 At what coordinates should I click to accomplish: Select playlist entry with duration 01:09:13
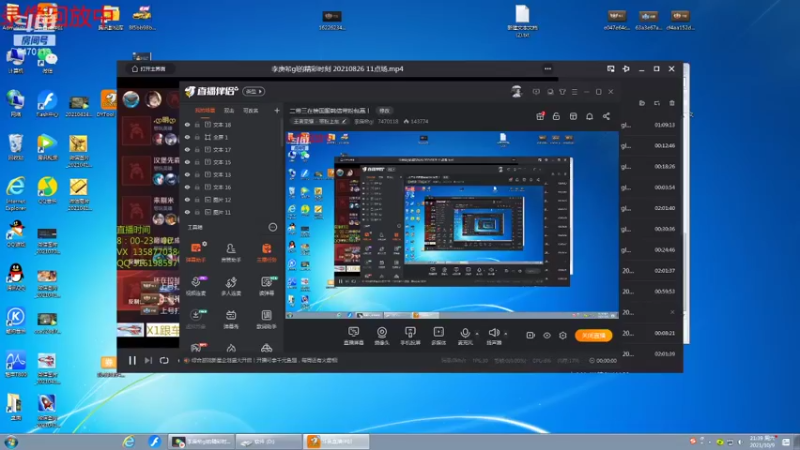tap(649, 125)
